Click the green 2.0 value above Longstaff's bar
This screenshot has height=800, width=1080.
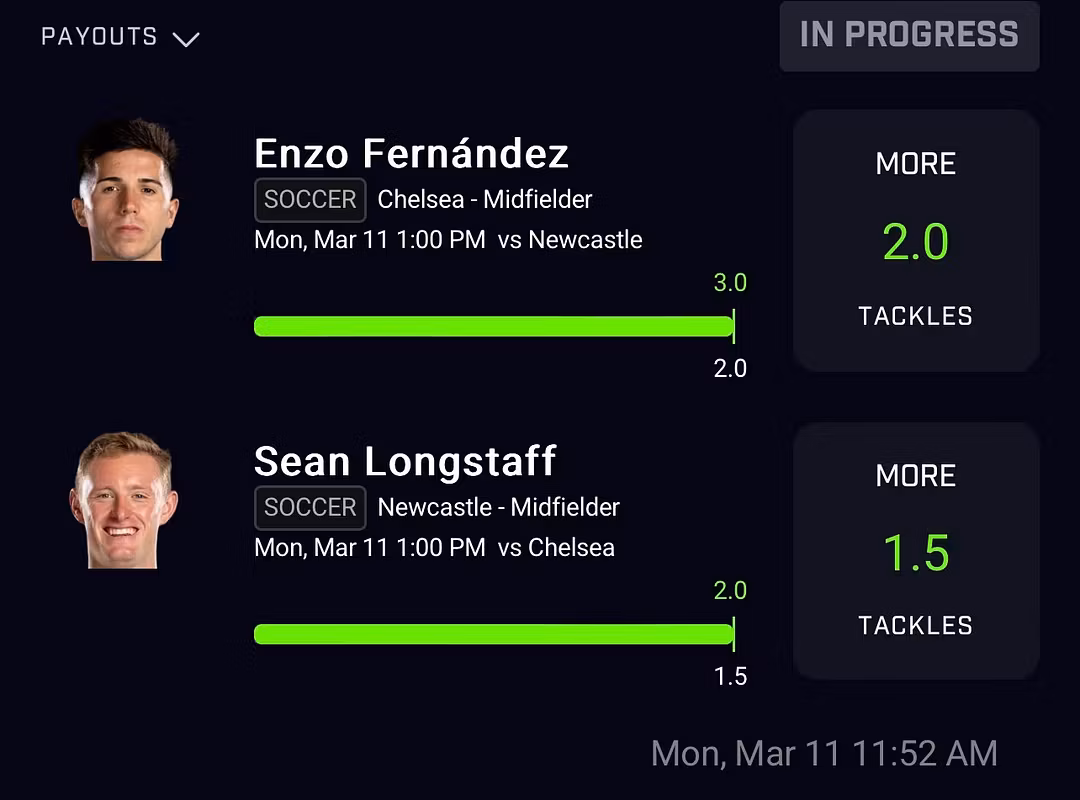point(730,591)
